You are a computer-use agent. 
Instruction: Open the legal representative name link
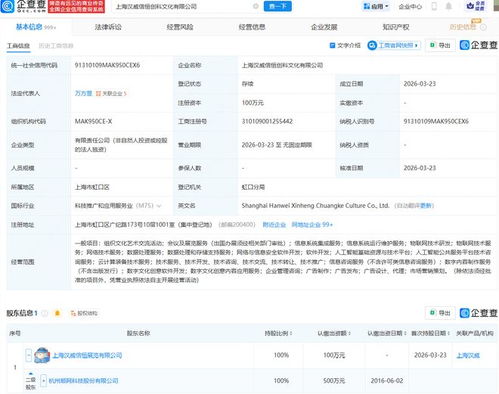tap(83, 93)
